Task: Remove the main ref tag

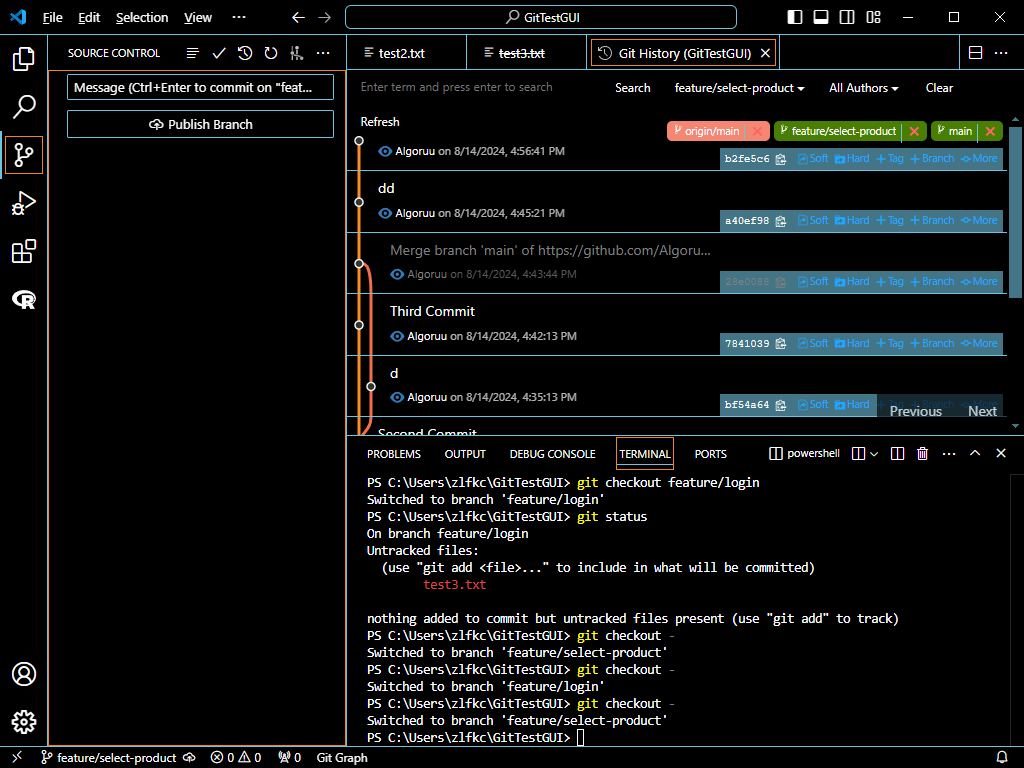Action: [x=991, y=131]
